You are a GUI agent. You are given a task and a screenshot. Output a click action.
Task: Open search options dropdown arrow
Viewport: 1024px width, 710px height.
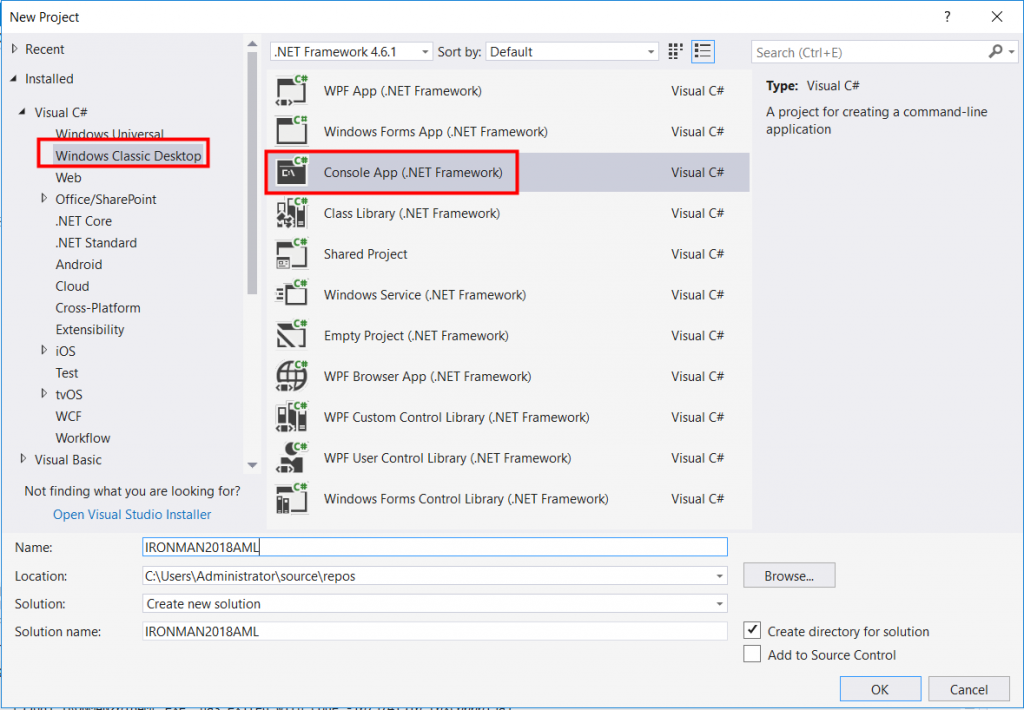(x=1012, y=52)
